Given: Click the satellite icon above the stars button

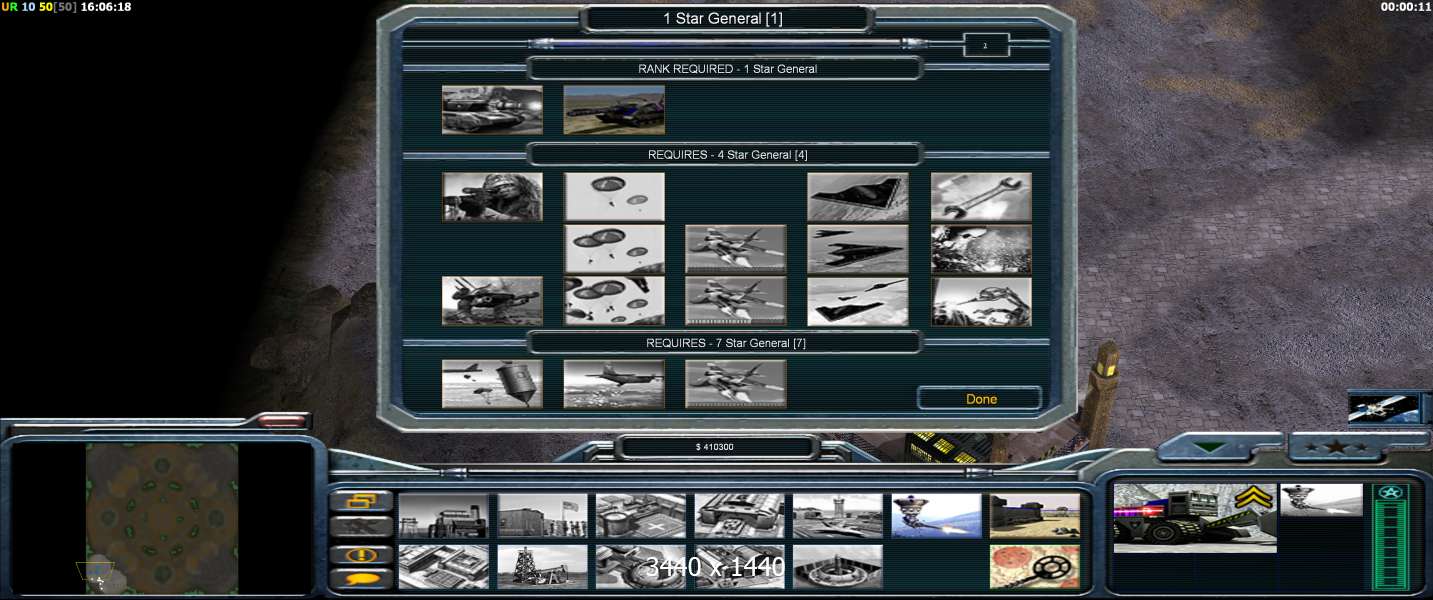Looking at the screenshot, I should (x=1383, y=408).
